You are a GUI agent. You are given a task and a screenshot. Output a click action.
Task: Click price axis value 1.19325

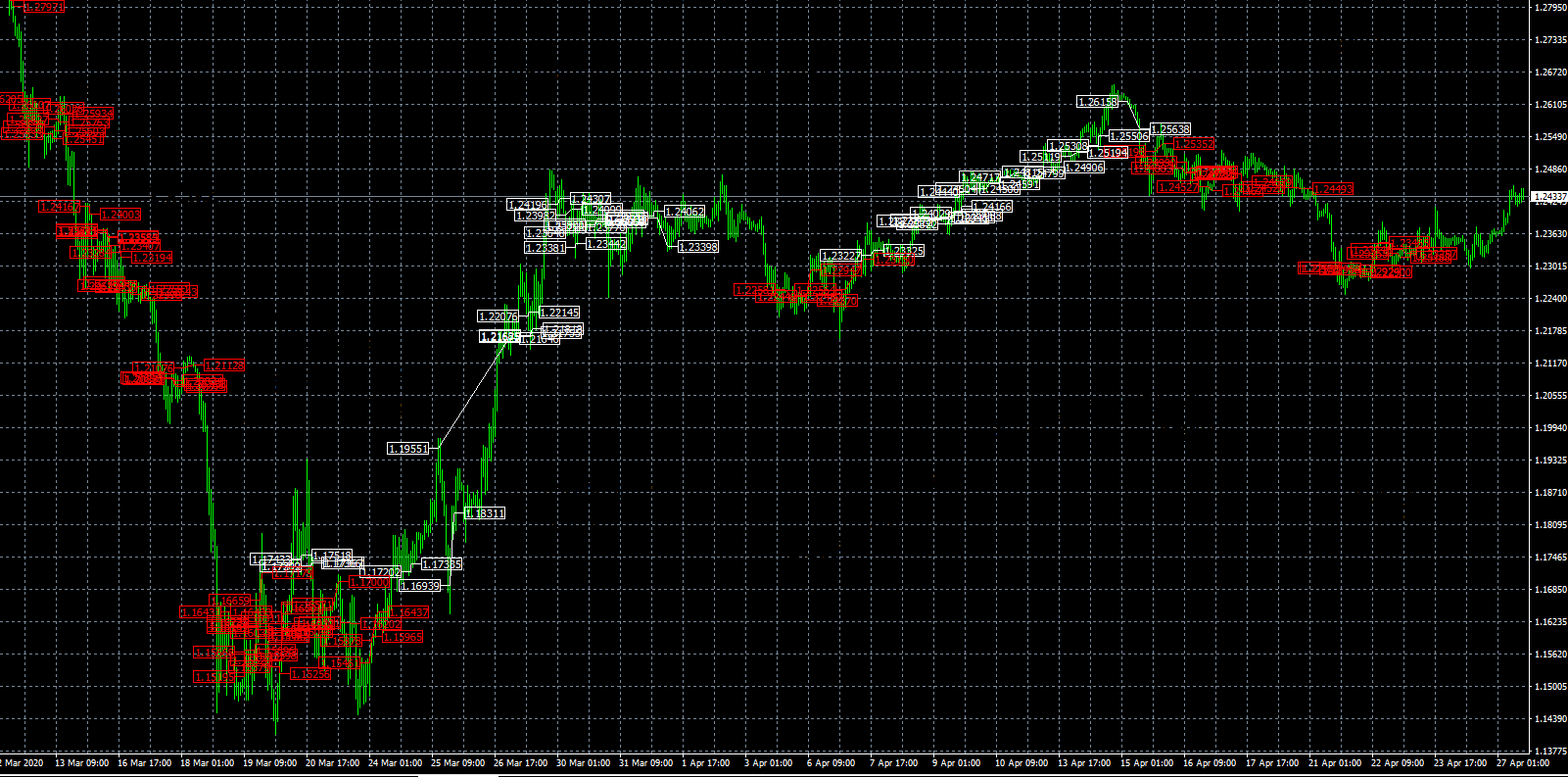(x=1550, y=461)
